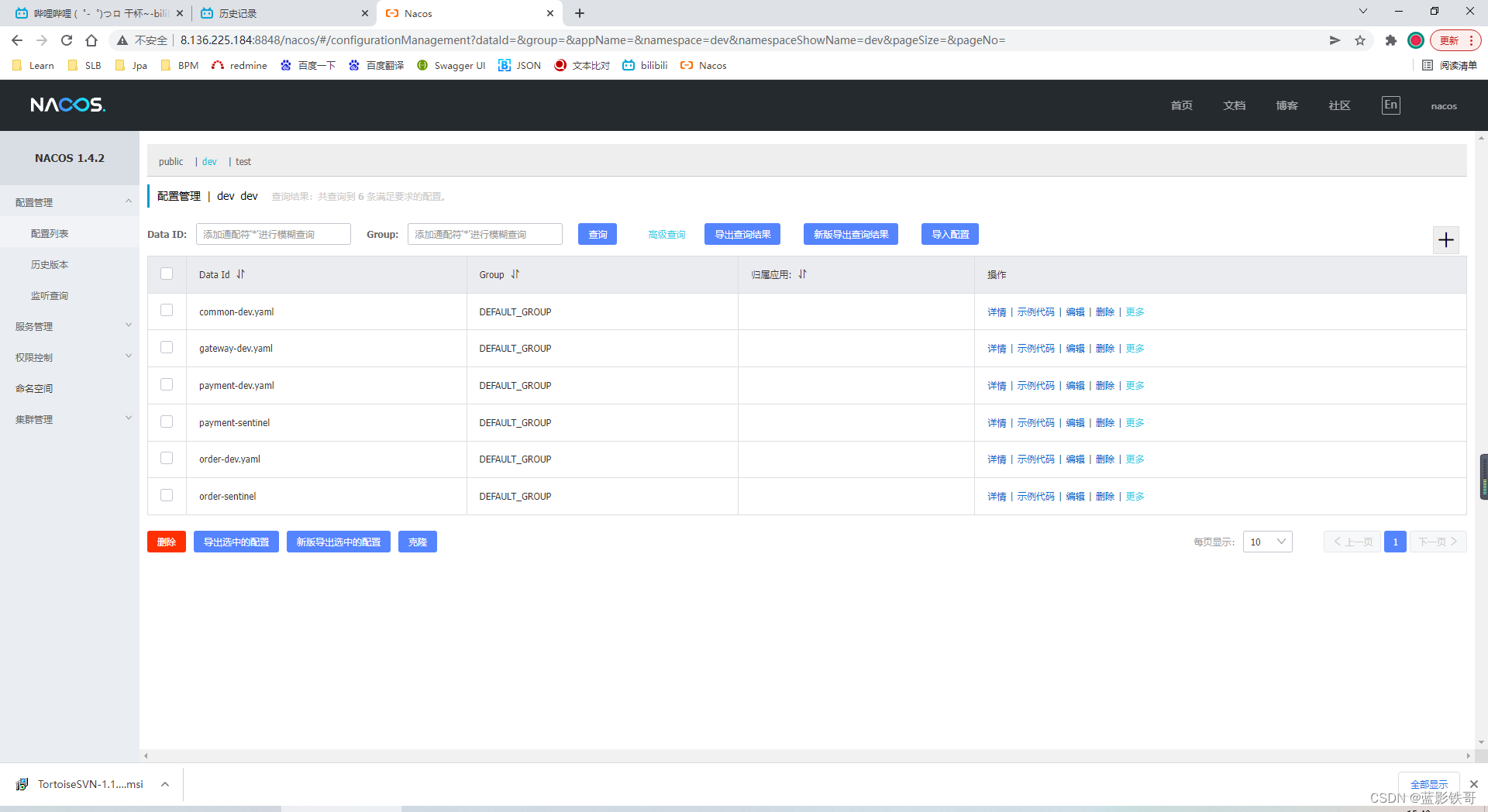Viewport: 1488px width, 812px height.
Task: Open the Swagger UI bookmark
Action: click(451, 65)
